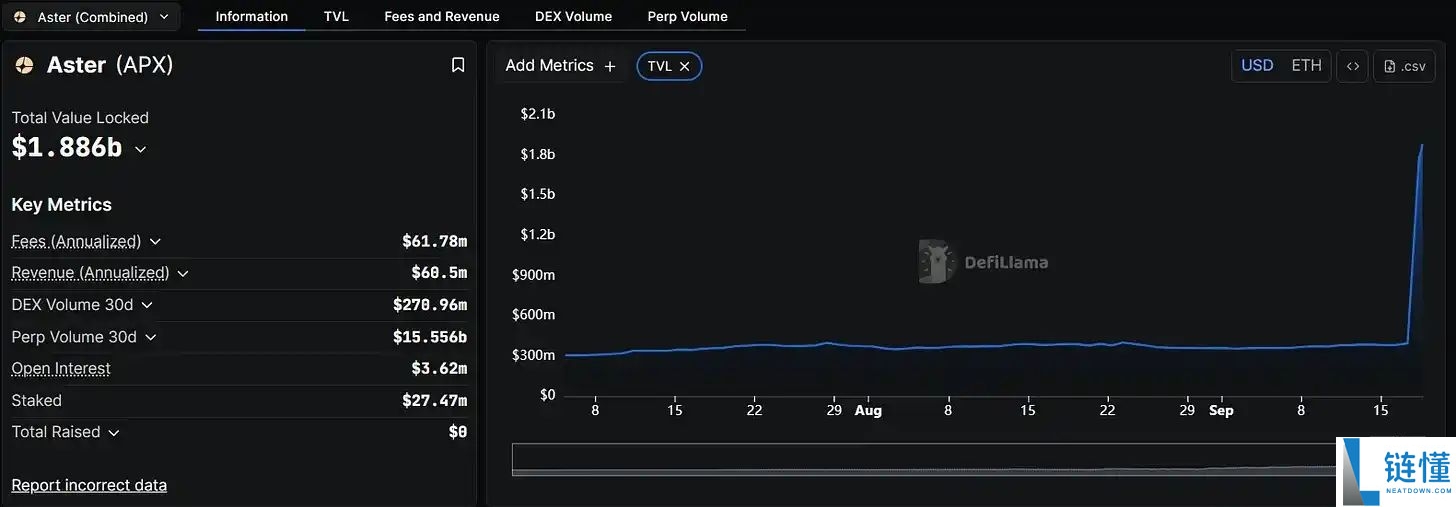The width and height of the screenshot is (1456, 507).
Task: Download the chart data as .csv
Action: click(1404, 66)
